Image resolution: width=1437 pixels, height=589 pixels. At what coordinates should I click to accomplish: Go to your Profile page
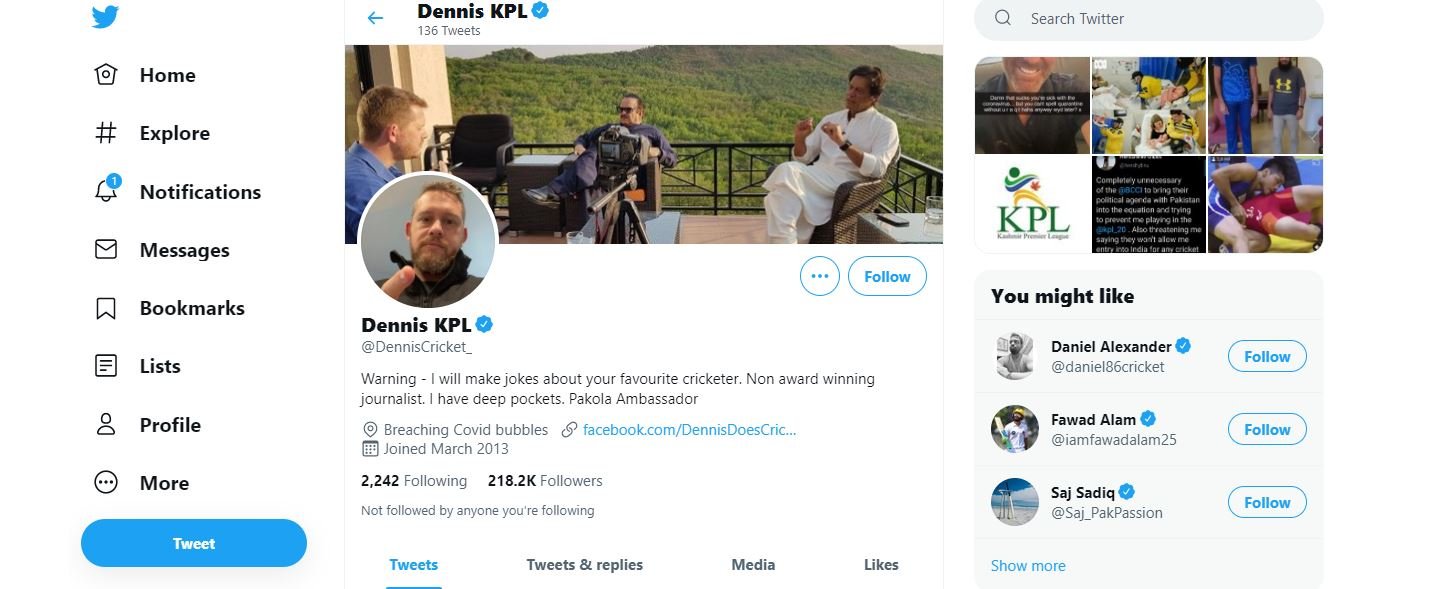(169, 425)
